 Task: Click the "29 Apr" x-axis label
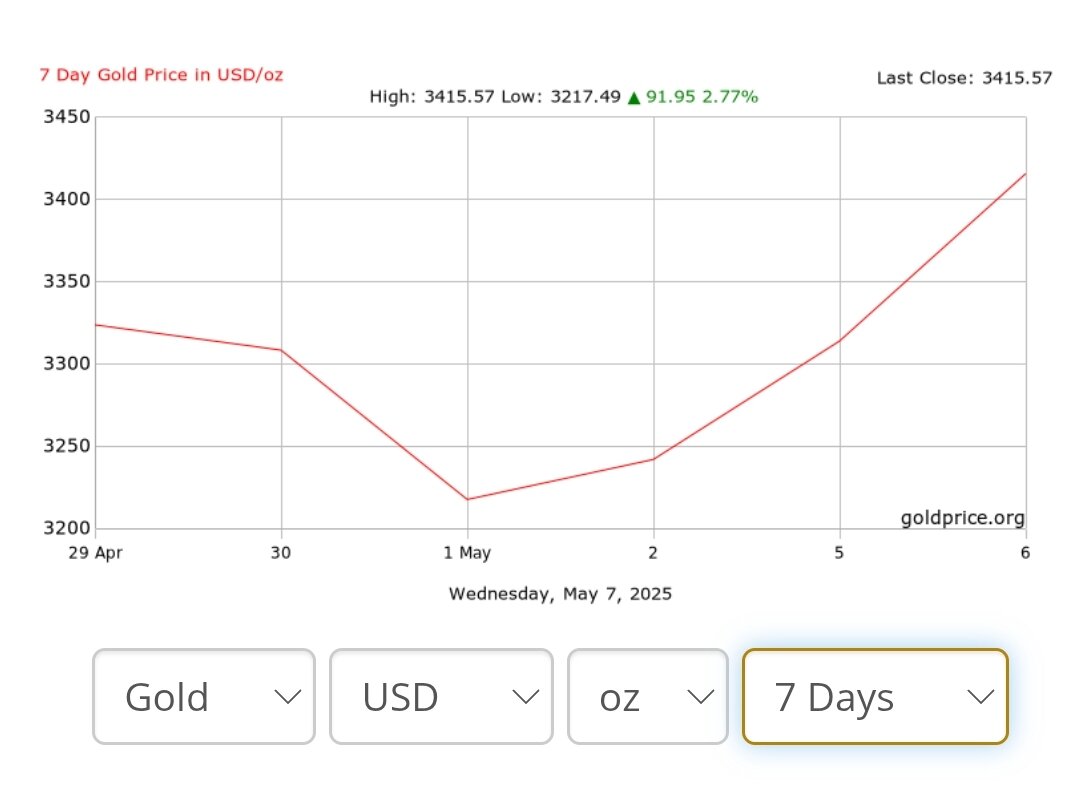coord(96,553)
